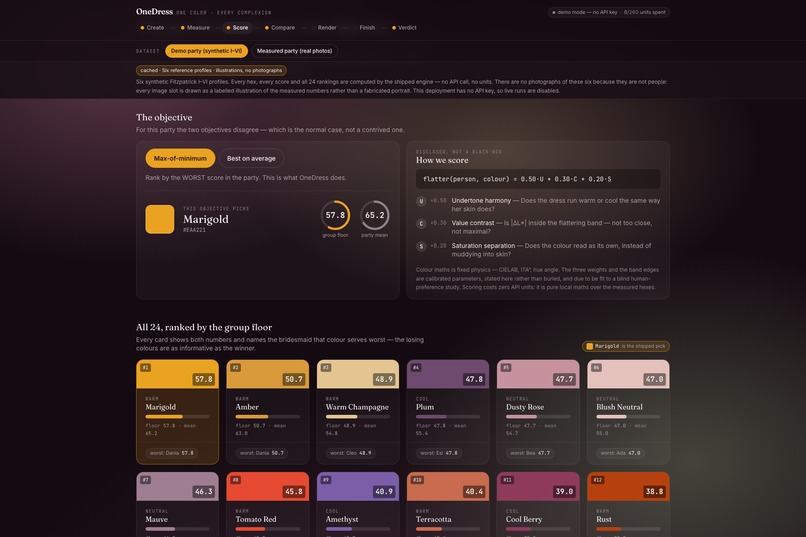The width and height of the screenshot is (806, 537).
Task: Click All 24, ranked by the group floor
Action: tap(204, 327)
